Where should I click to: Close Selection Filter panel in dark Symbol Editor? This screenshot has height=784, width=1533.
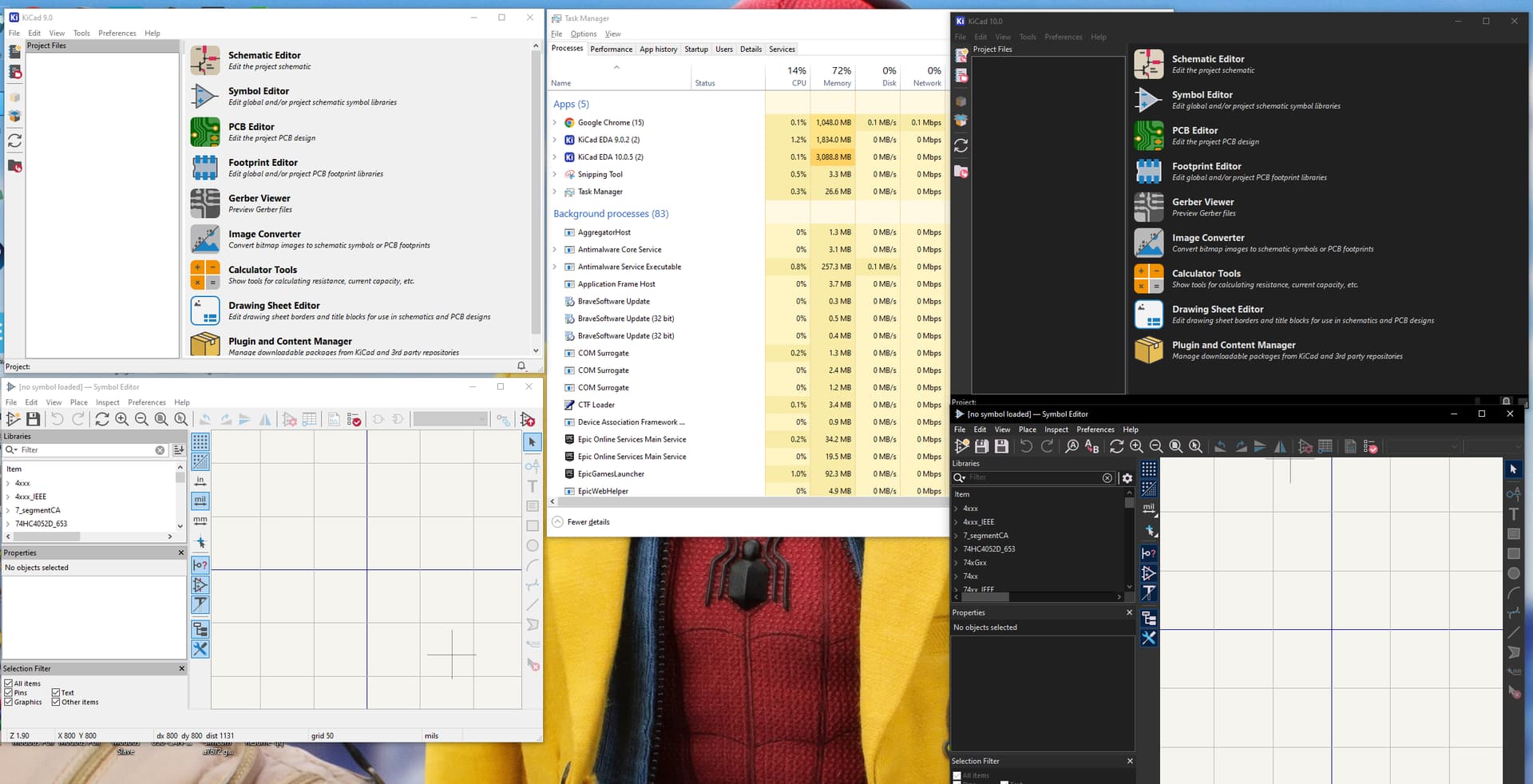tap(1130, 761)
